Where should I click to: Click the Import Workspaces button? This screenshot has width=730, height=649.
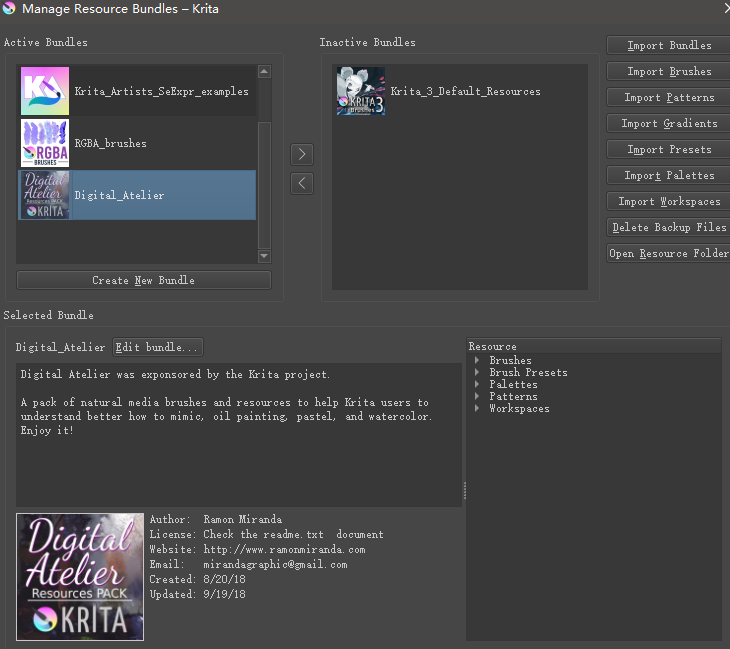point(669,202)
